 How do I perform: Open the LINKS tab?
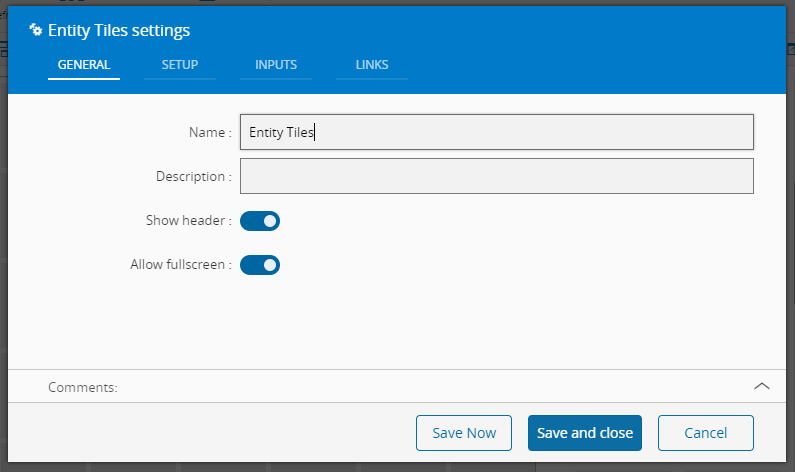pos(372,65)
